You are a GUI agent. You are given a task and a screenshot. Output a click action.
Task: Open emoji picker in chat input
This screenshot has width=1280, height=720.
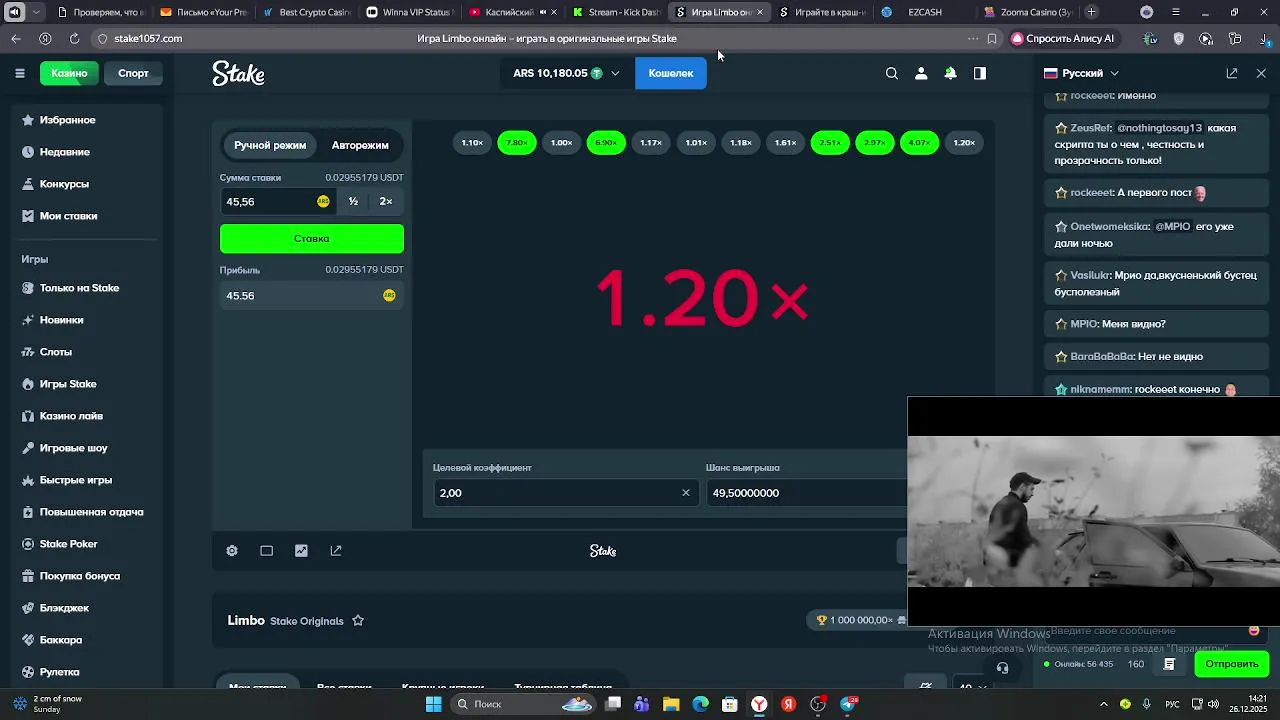click(x=1254, y=631)
